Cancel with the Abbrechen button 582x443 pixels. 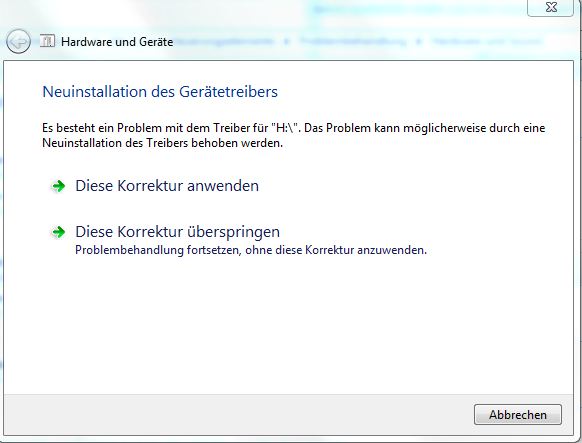click(x=518, y=414)
